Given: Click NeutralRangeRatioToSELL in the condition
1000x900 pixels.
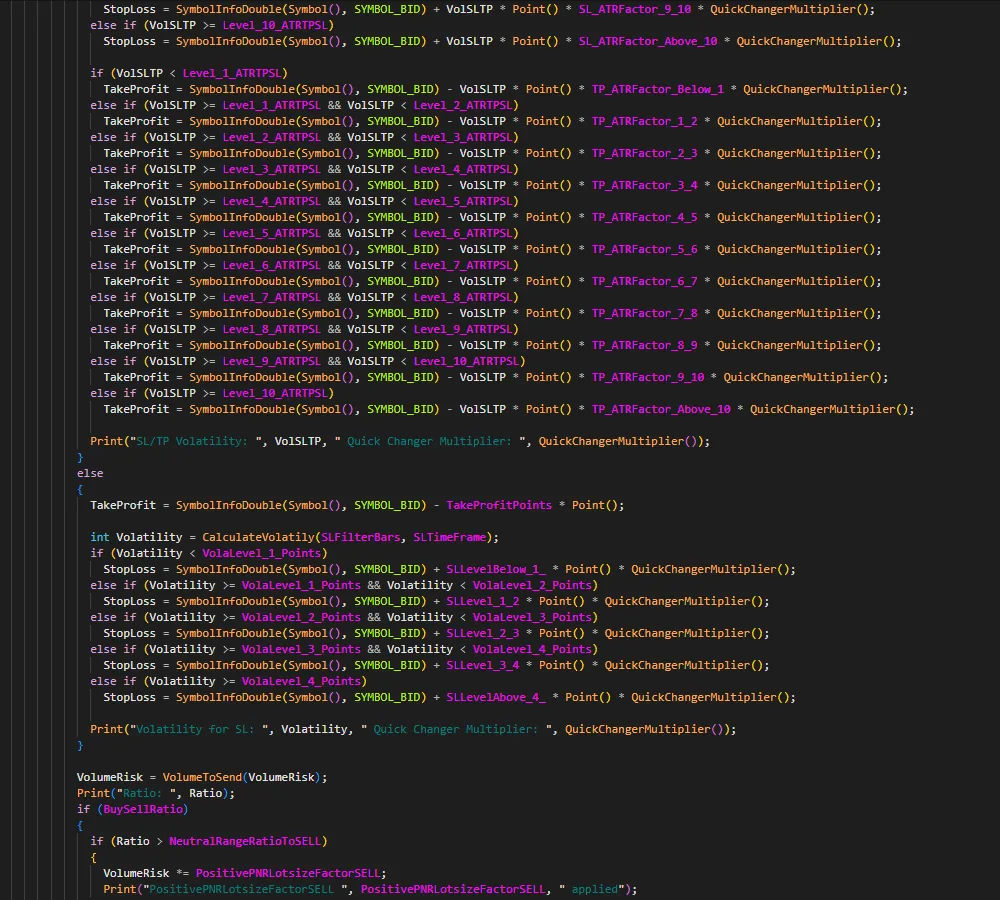Looking at the screenshot, I should 248,841.
